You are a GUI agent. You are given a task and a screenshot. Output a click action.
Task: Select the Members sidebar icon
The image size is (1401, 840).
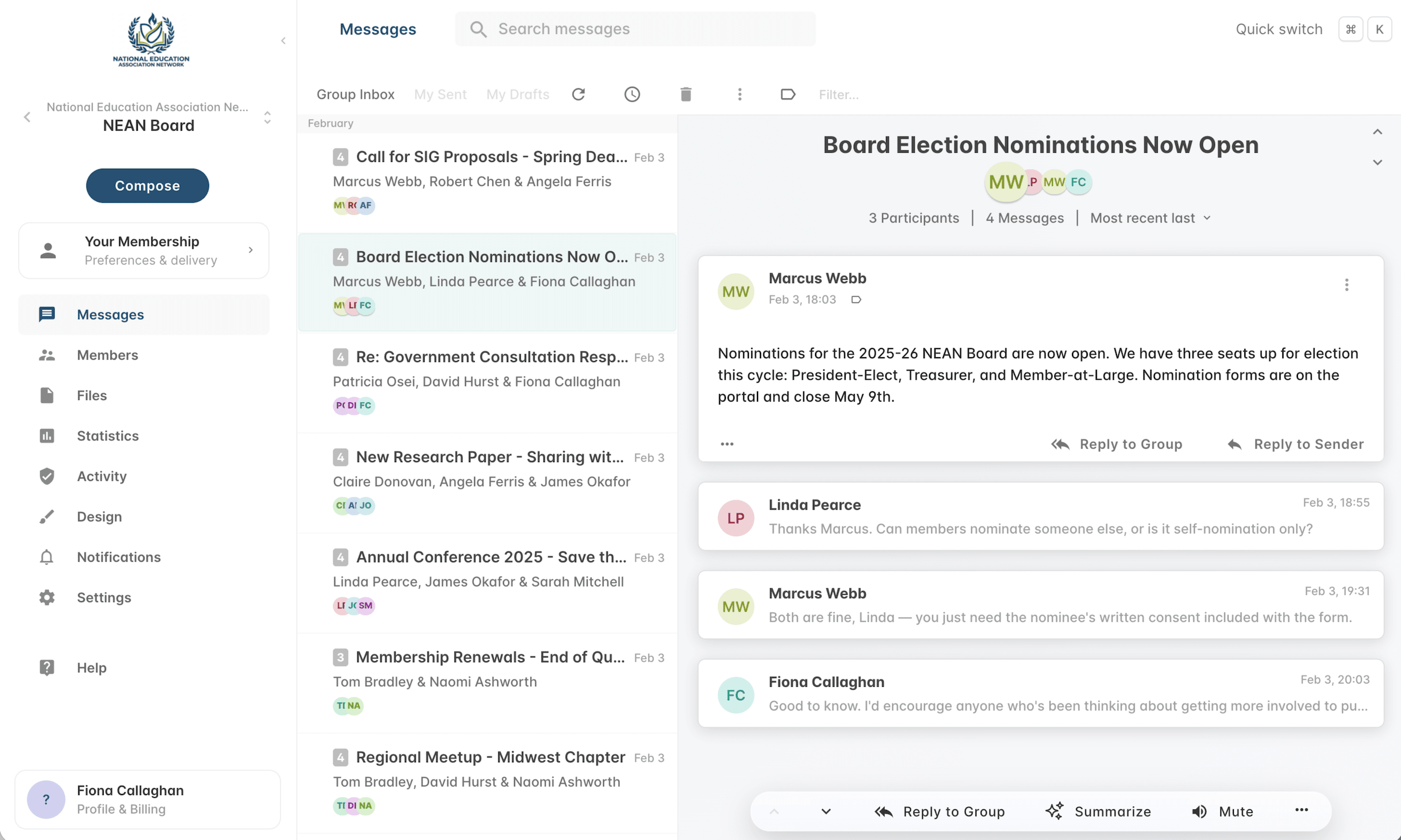coord(47,355)
